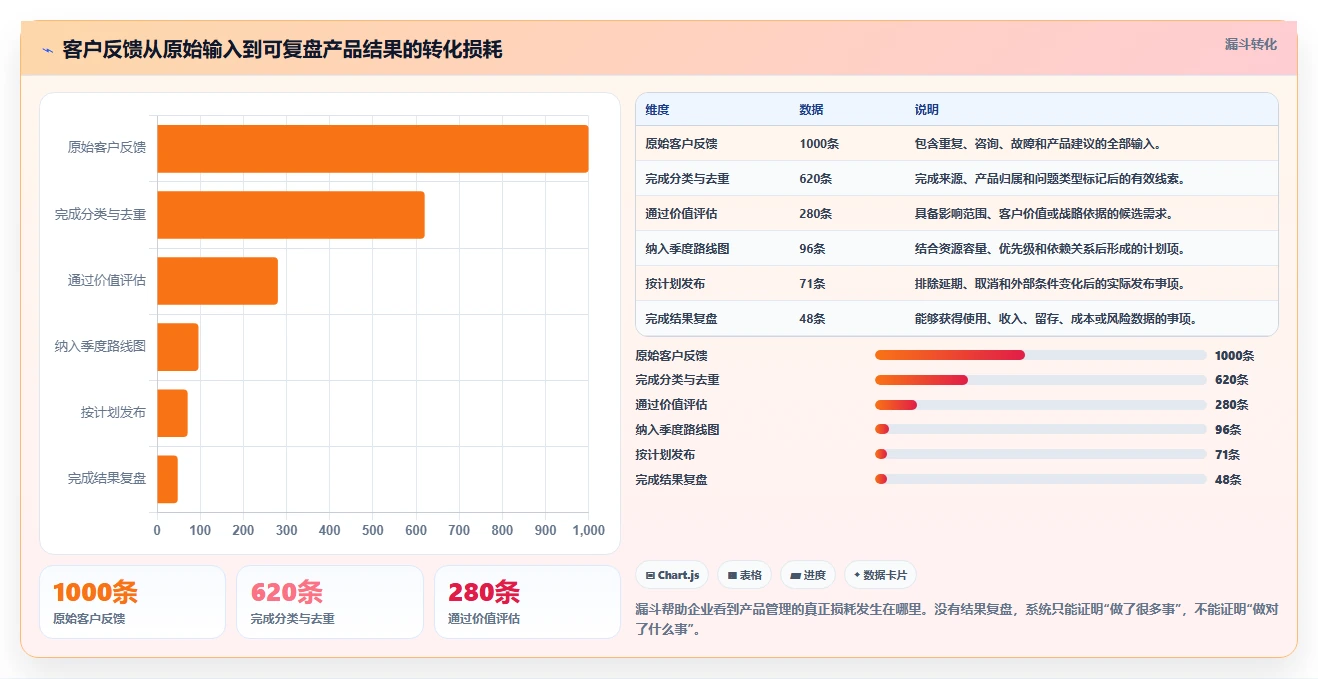Screen dimensions: 1318x679
Task: Click the lightning icon before the title
Action: click(x=47, y=50)
